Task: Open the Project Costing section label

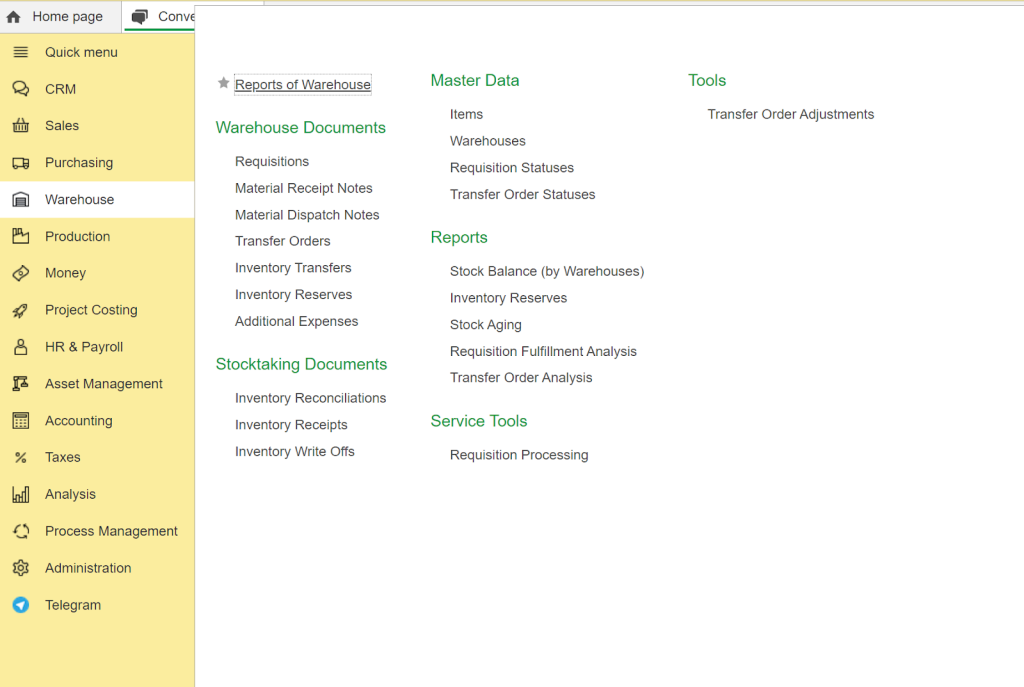Action: (91, 310)
